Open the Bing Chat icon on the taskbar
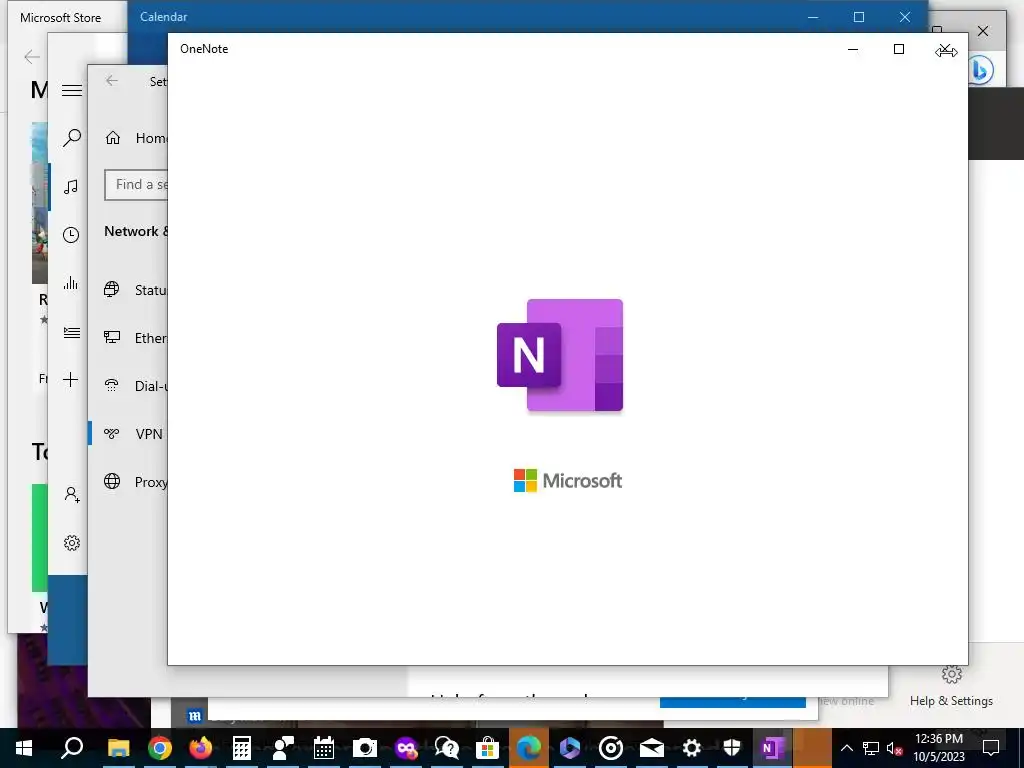Image resolution: width=1024 pixels, height=768 pixels. pyautogui.click(x=570, y=748)
